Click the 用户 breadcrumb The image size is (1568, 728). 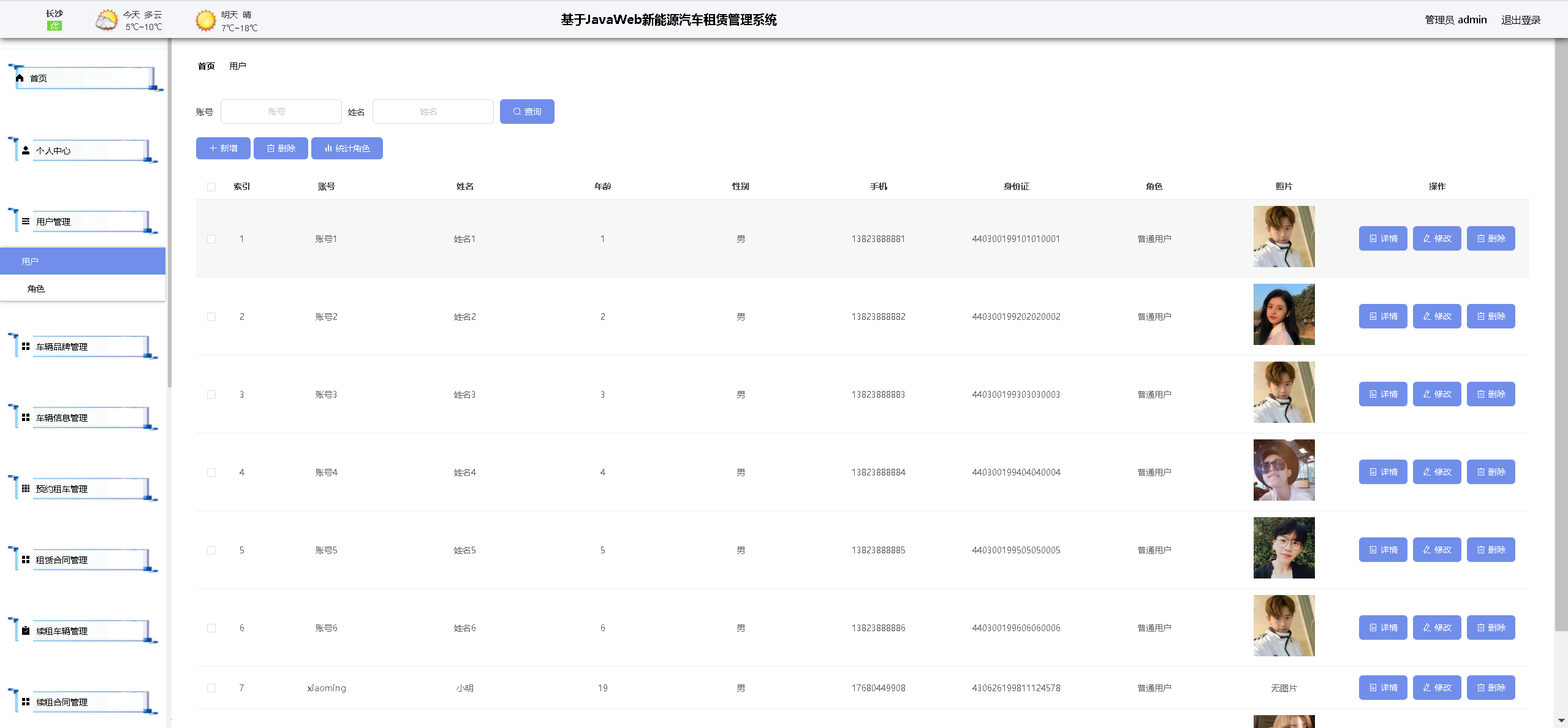pos(238,66)
